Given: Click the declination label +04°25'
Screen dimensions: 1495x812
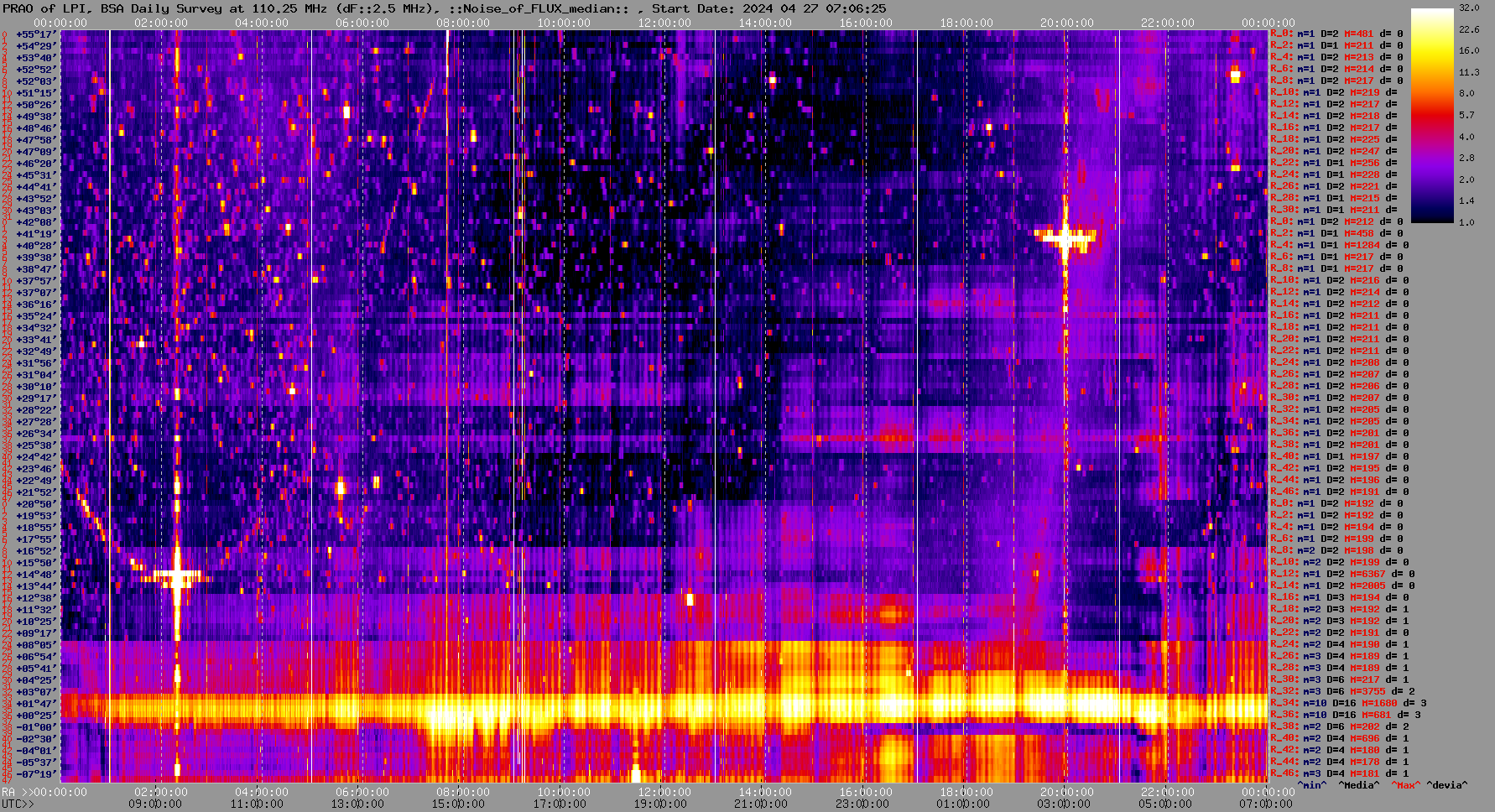Looking at the screenshot, I should (36, 679).
